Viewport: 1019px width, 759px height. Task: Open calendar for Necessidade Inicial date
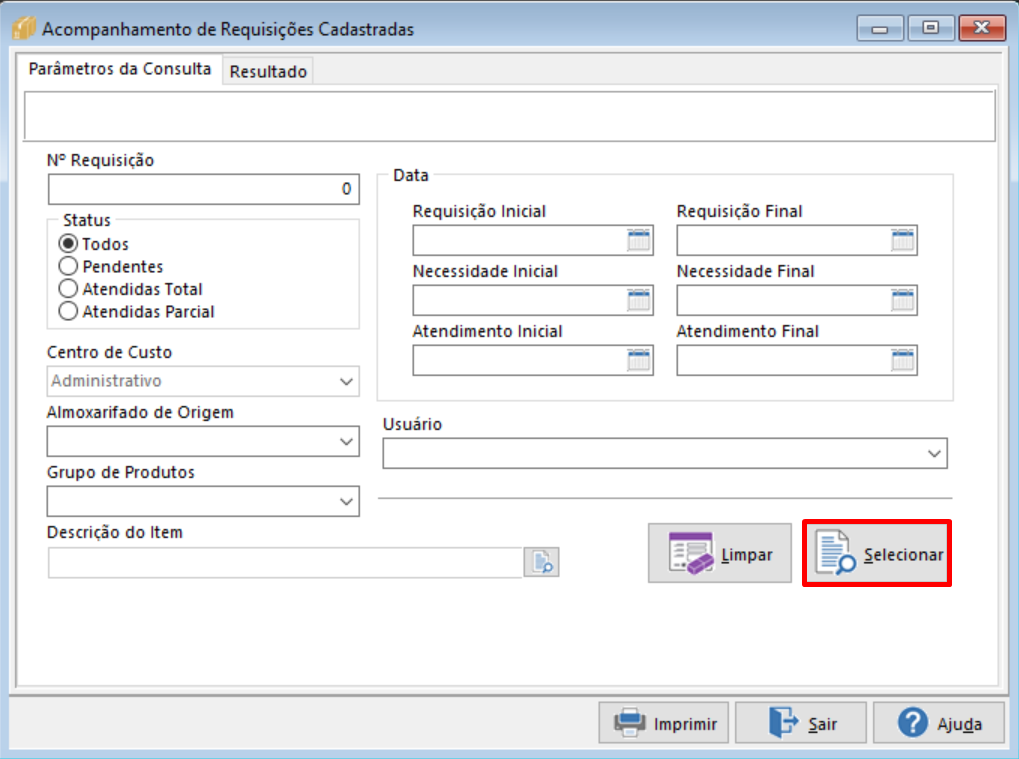[639, 300]
